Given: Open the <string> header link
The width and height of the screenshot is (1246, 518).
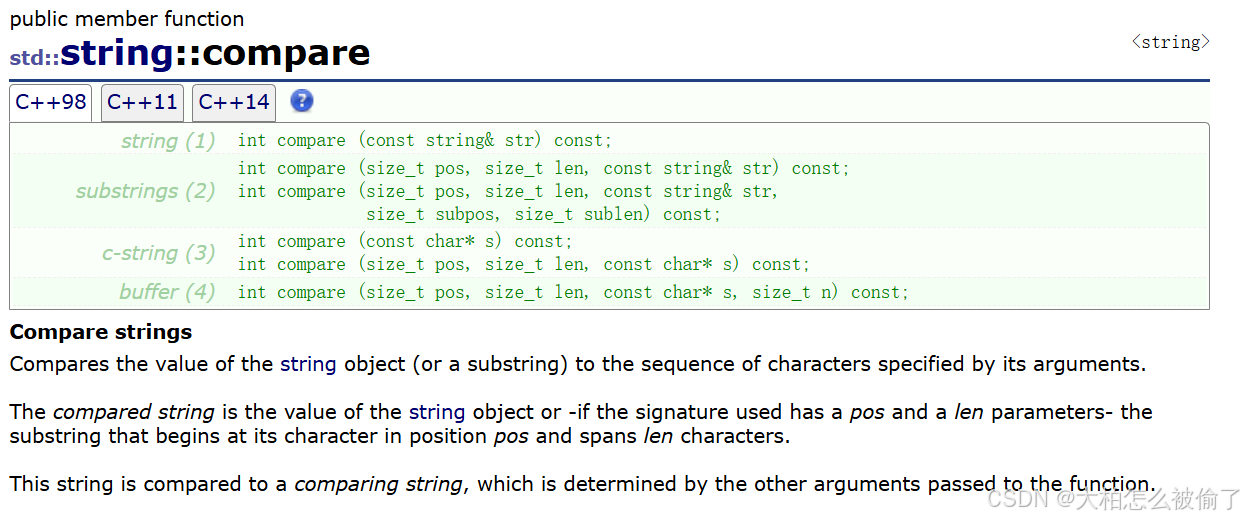Looking at the screenshot, I should 1170,42.
